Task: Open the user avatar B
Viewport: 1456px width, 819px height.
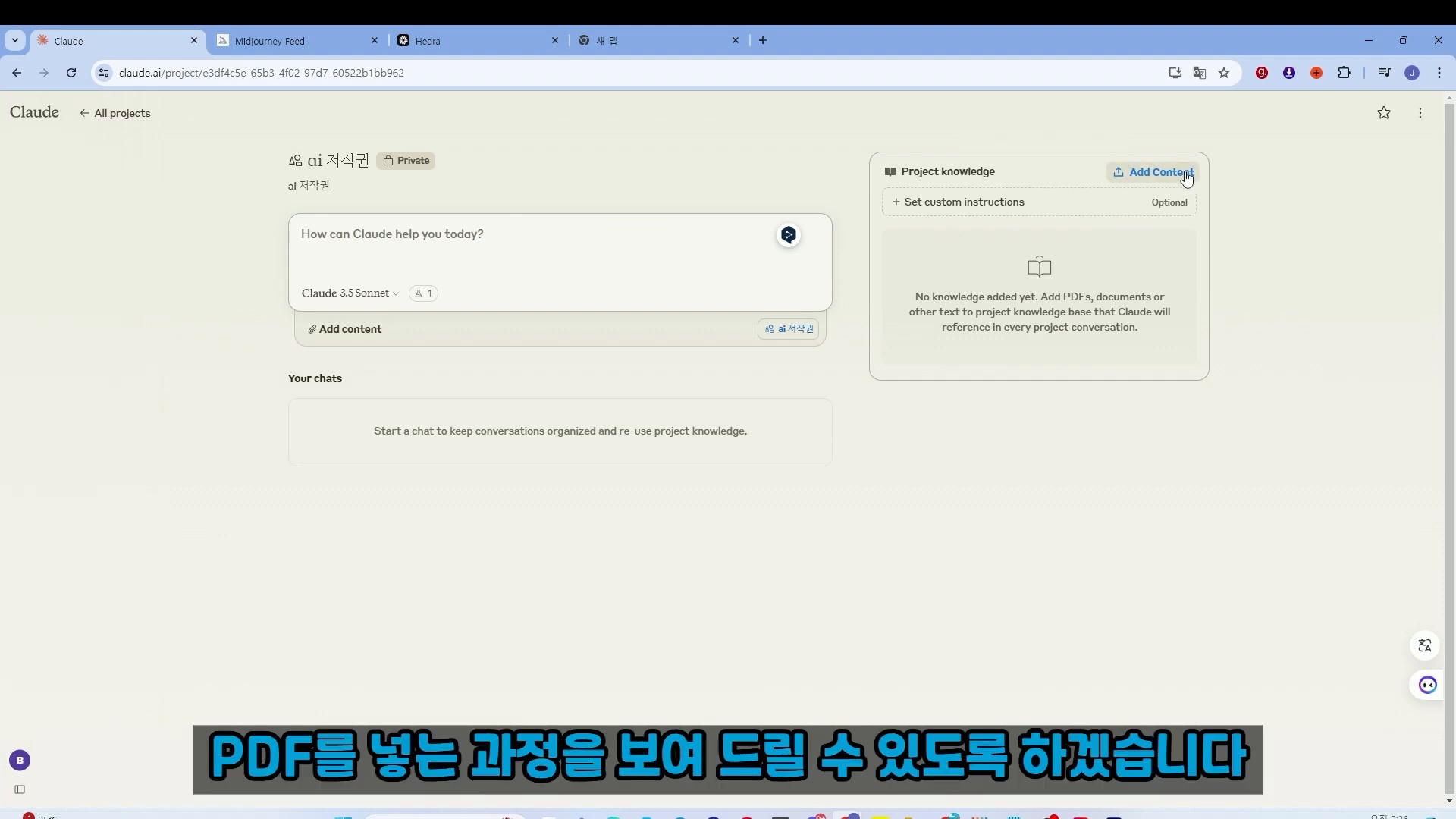Action: click(20, 760)
